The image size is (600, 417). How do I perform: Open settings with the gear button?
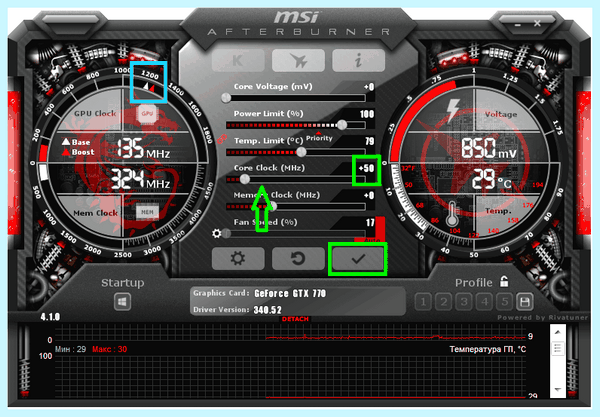[238, 259]
